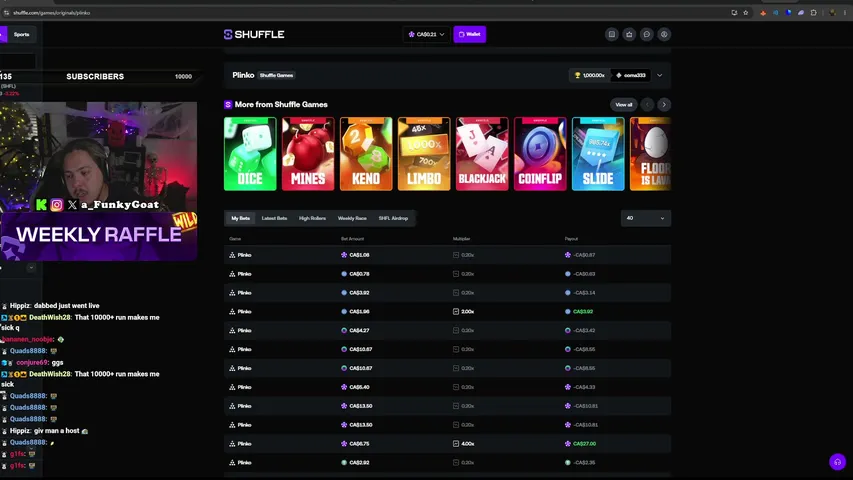The image size is (853, 480).
Task: Click the CA$2.92 bet amount
Action: pos(359,463)
